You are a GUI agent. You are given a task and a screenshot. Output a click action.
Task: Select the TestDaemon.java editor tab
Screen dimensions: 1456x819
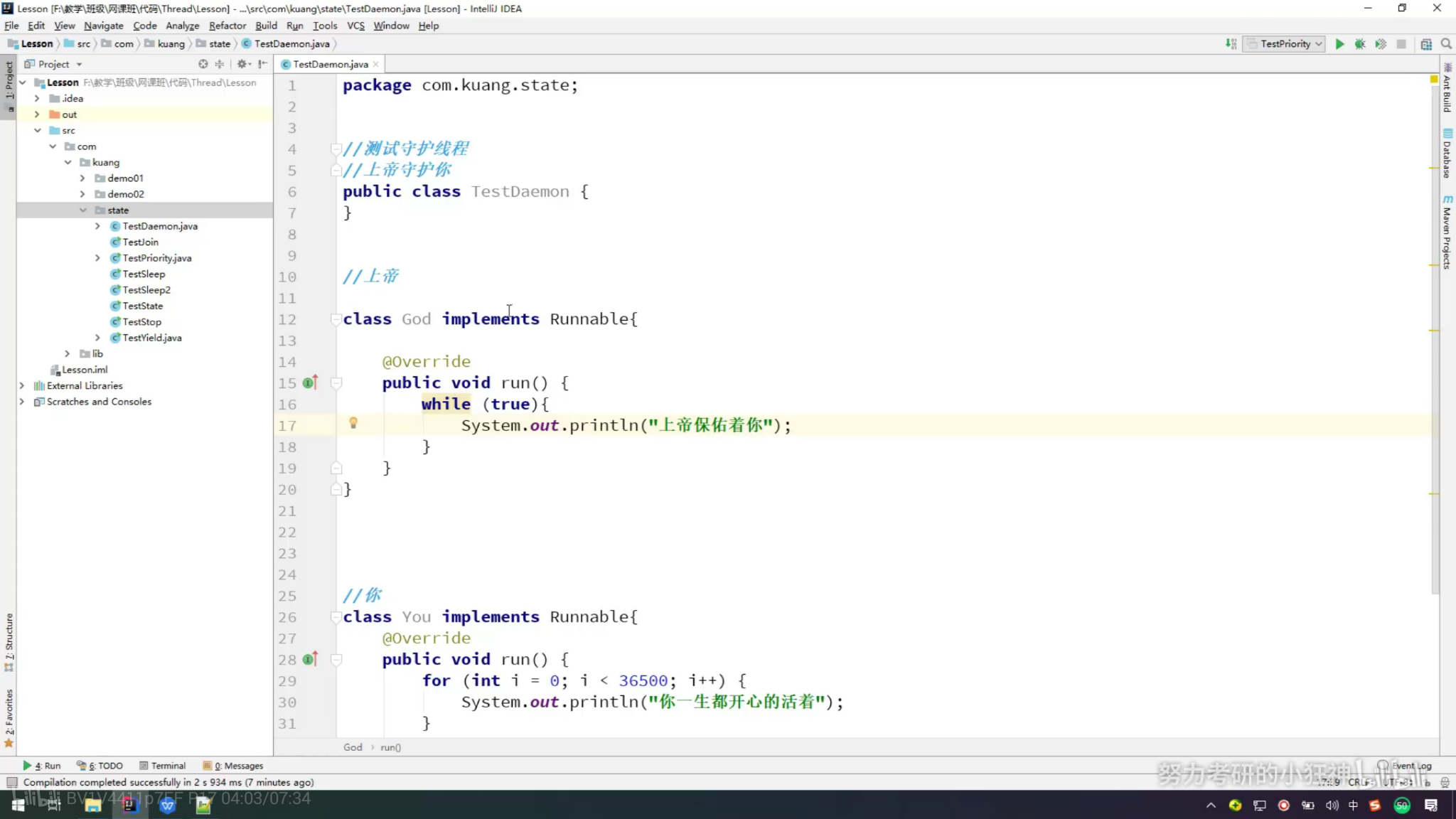(330, 64)
